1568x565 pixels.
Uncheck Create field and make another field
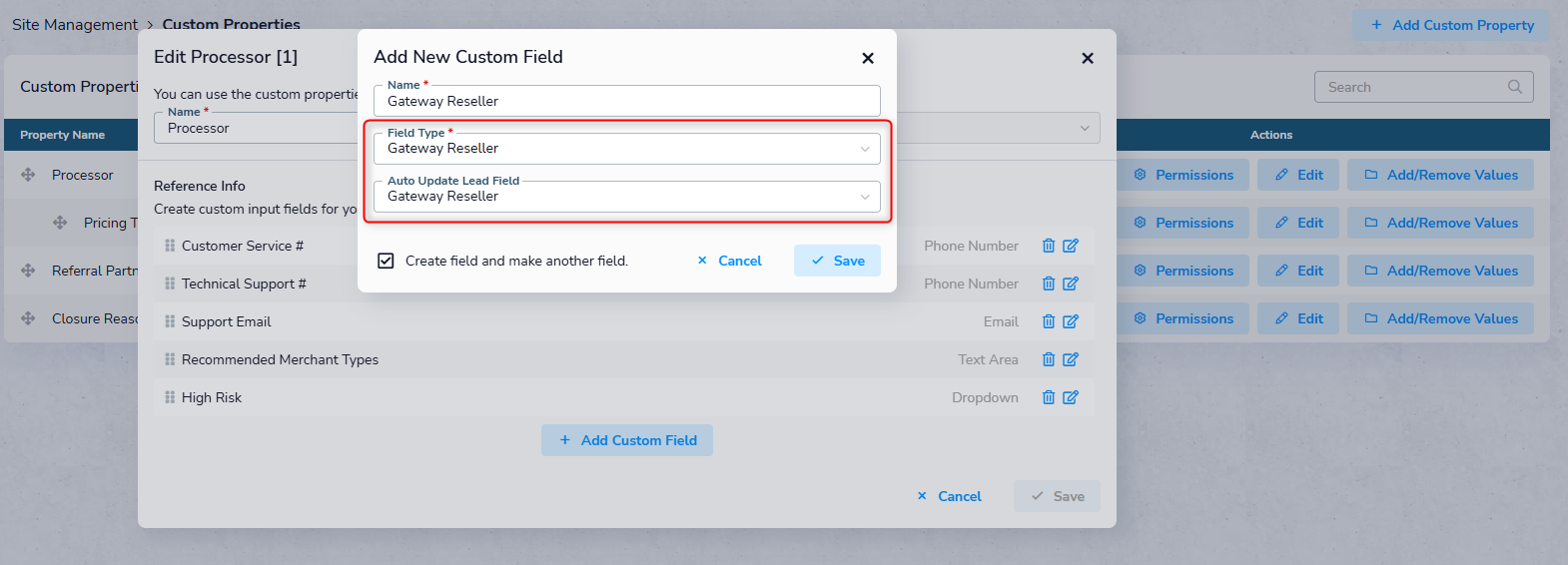pos(386,261)
